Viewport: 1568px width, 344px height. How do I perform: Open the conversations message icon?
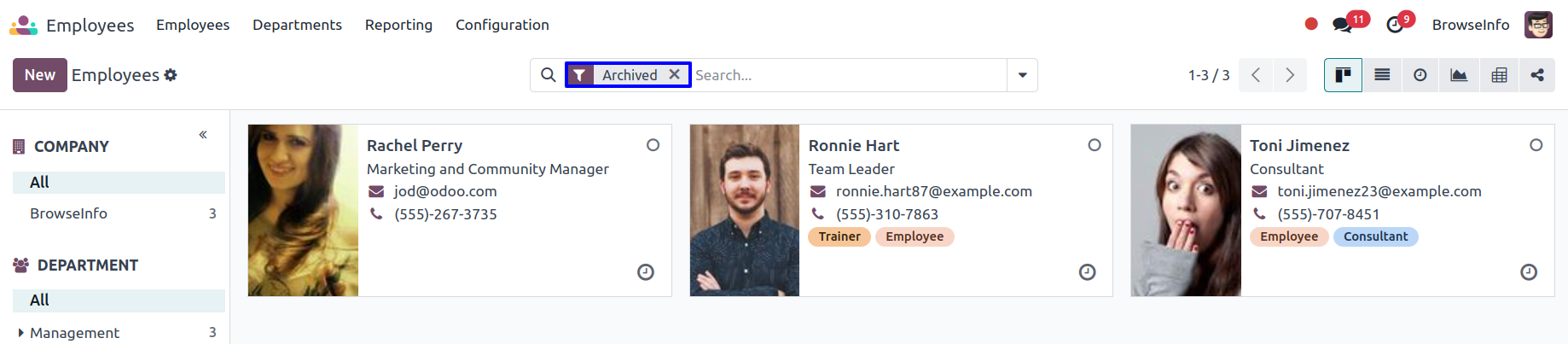pyautogui.click(x=1342, y=25)
